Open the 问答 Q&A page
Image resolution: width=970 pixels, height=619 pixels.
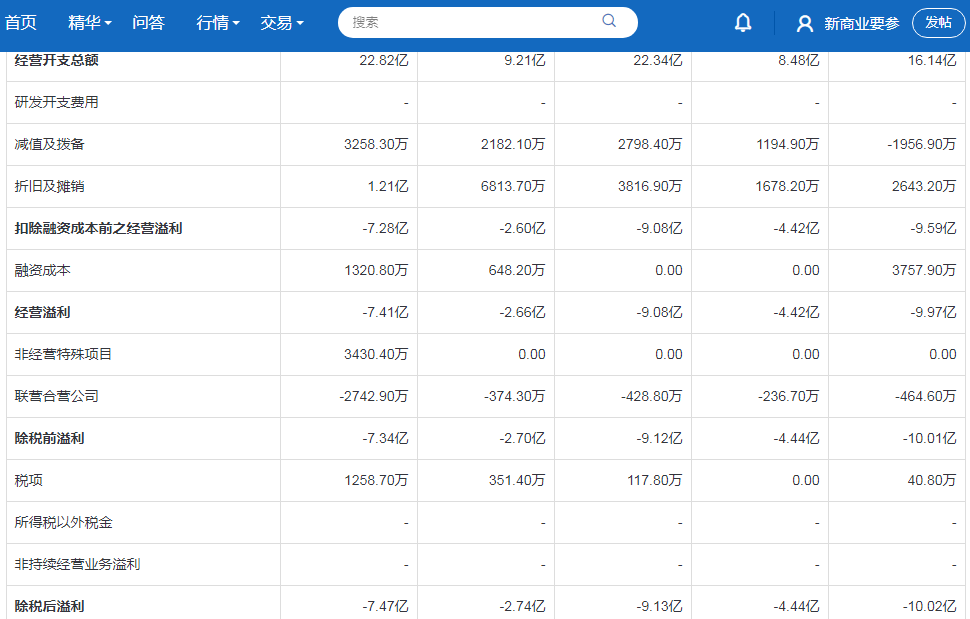coord(148,22)
